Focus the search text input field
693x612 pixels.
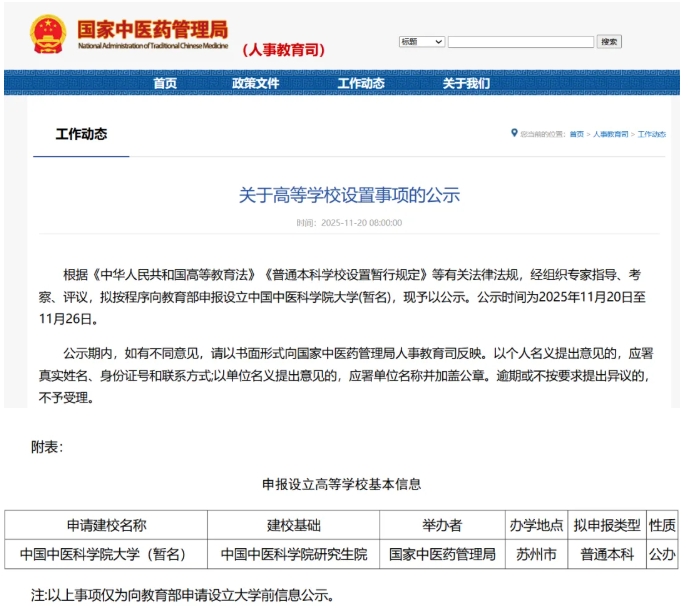point(521,42)
